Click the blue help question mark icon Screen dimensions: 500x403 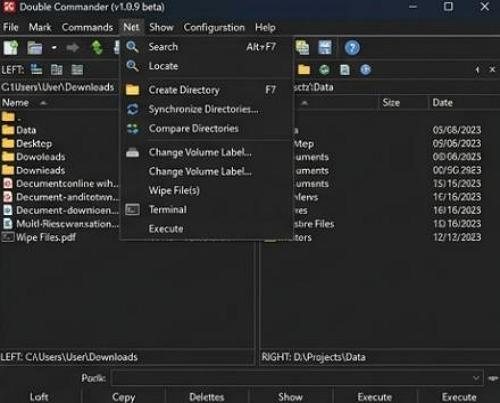pos(352,48)
